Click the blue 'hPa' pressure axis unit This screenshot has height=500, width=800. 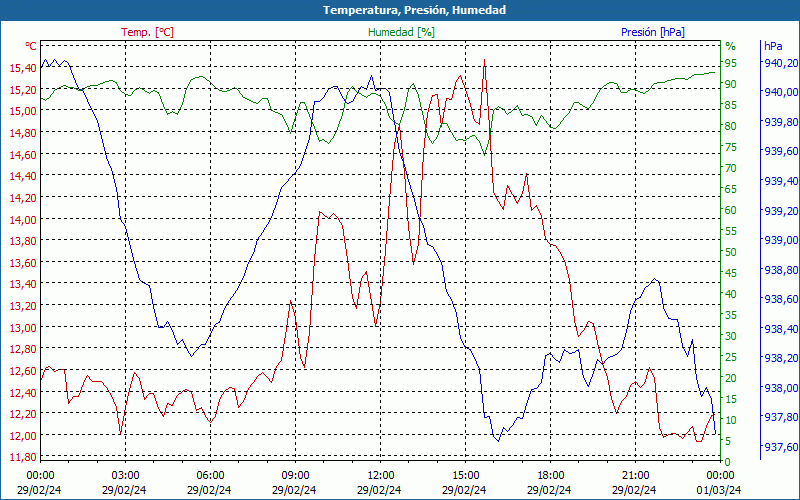point(773,46)
